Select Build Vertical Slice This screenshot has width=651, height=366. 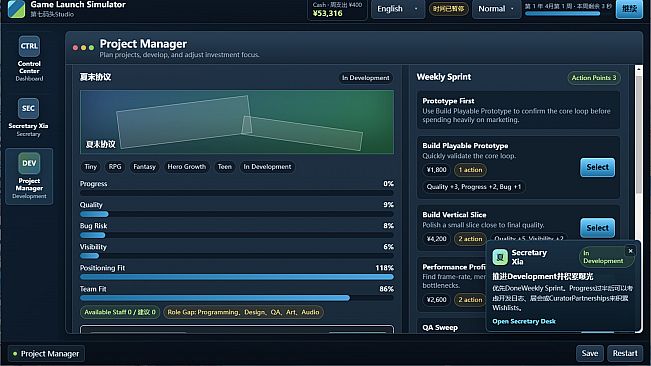click(597, 228)
